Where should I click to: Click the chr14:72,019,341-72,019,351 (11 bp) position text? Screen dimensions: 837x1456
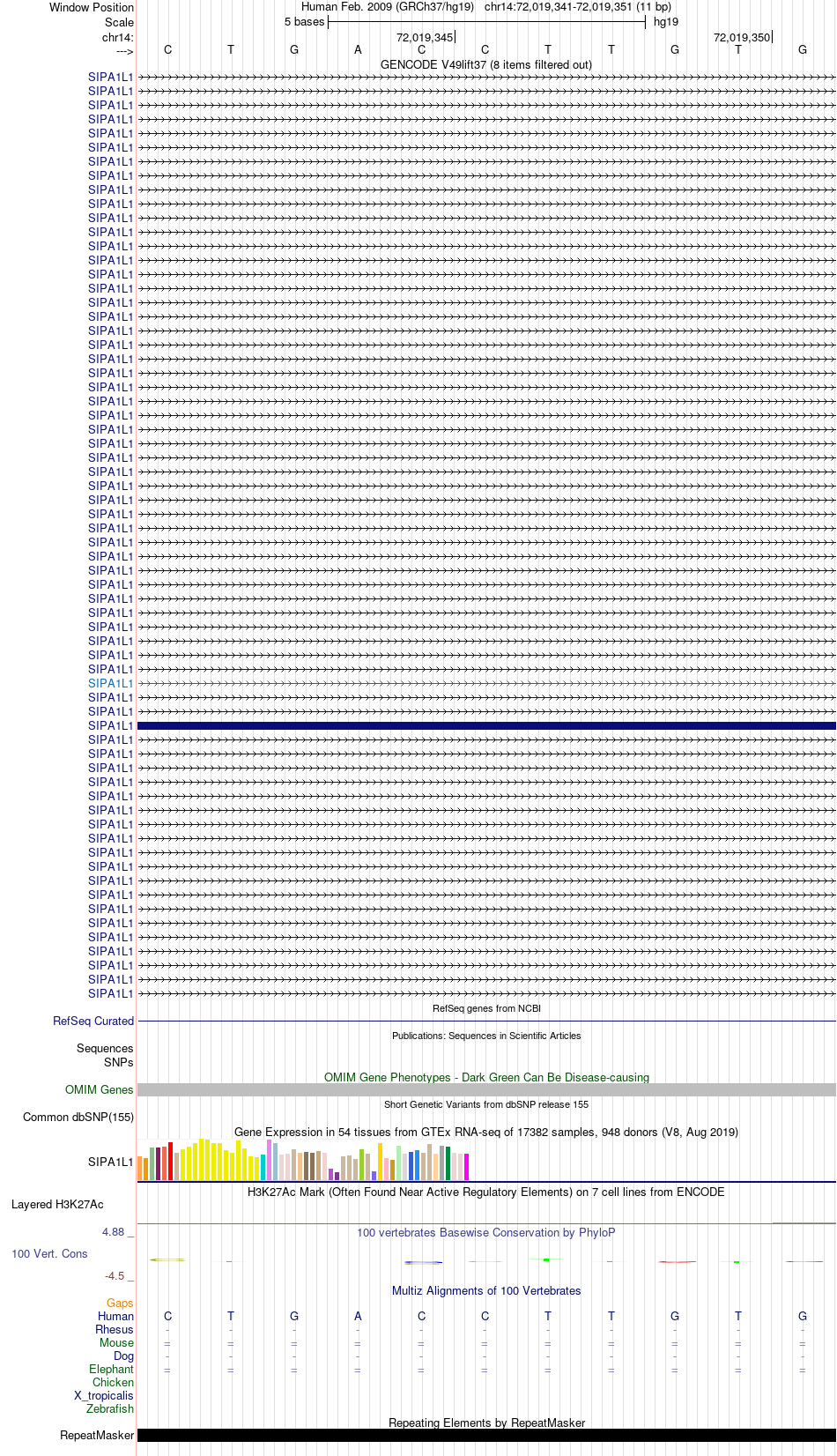point(578,7)
